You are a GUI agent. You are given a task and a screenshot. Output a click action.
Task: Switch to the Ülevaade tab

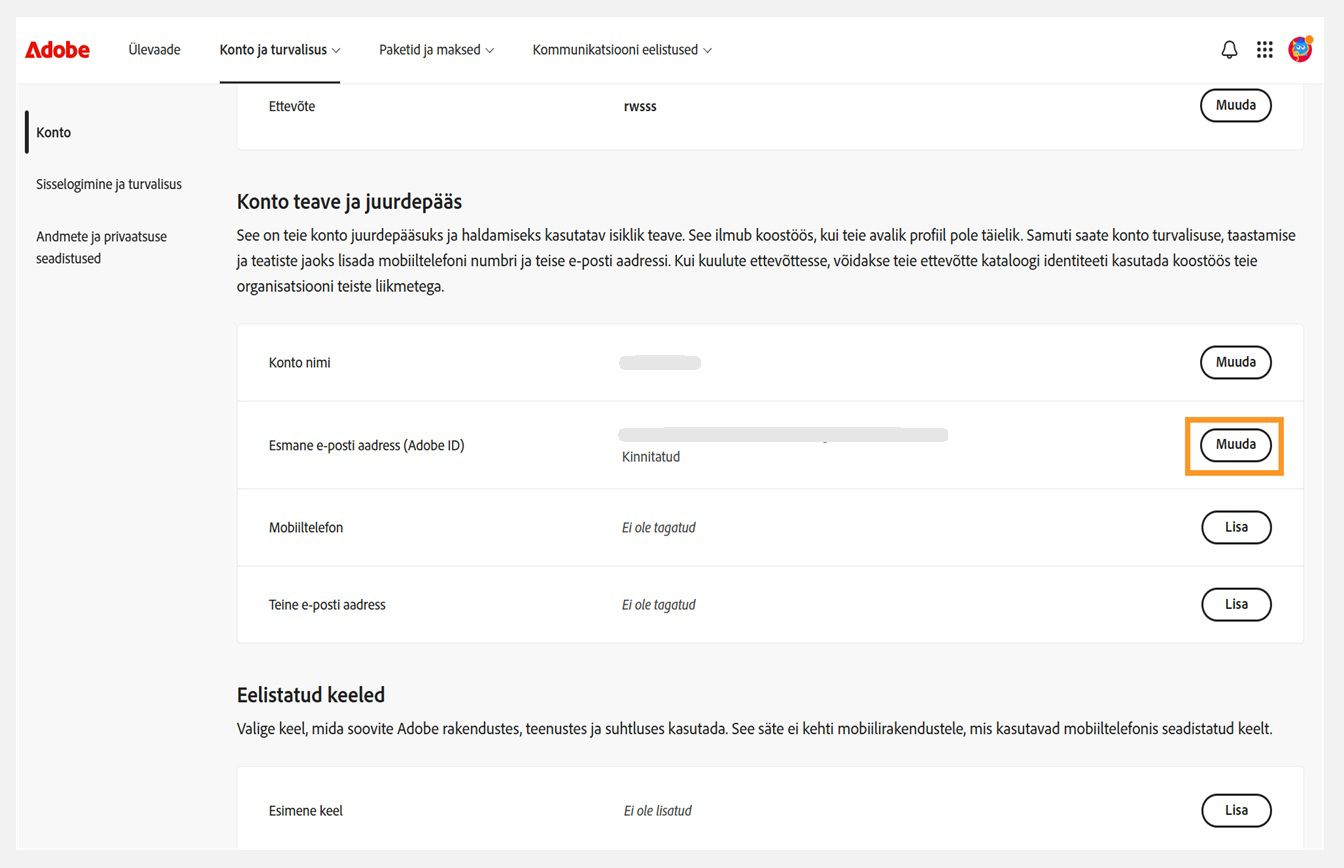tap(154, 49)
